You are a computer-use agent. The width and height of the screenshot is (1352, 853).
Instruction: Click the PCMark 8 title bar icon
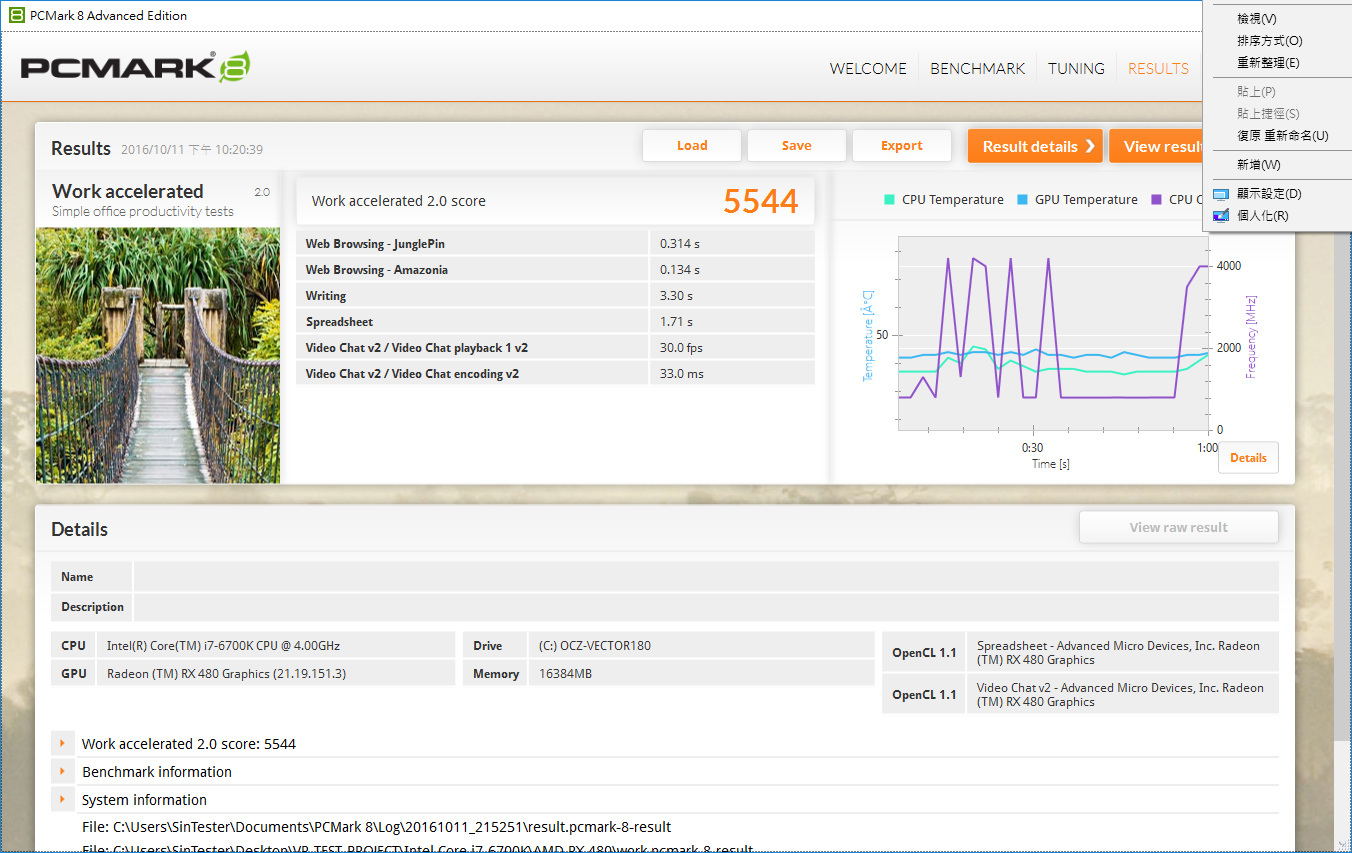coord(16,15)
